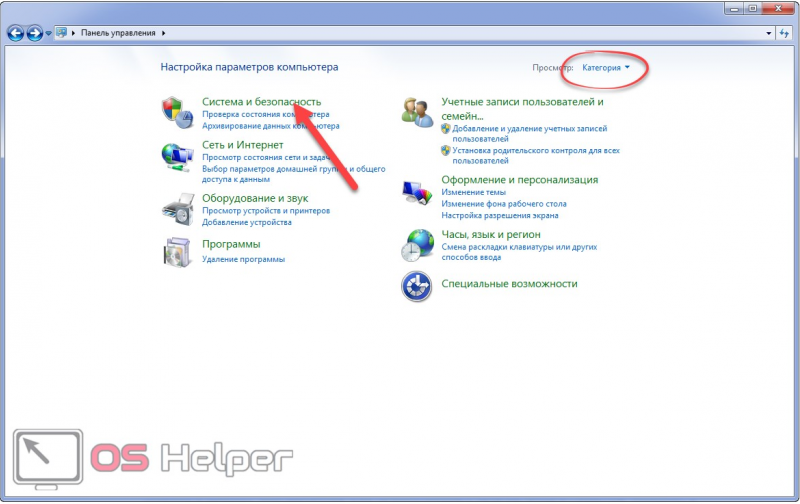The image size is (800, 504).
Task: Click shield icon beside Установка родительского контроля
Action: [x=446, y=150]
